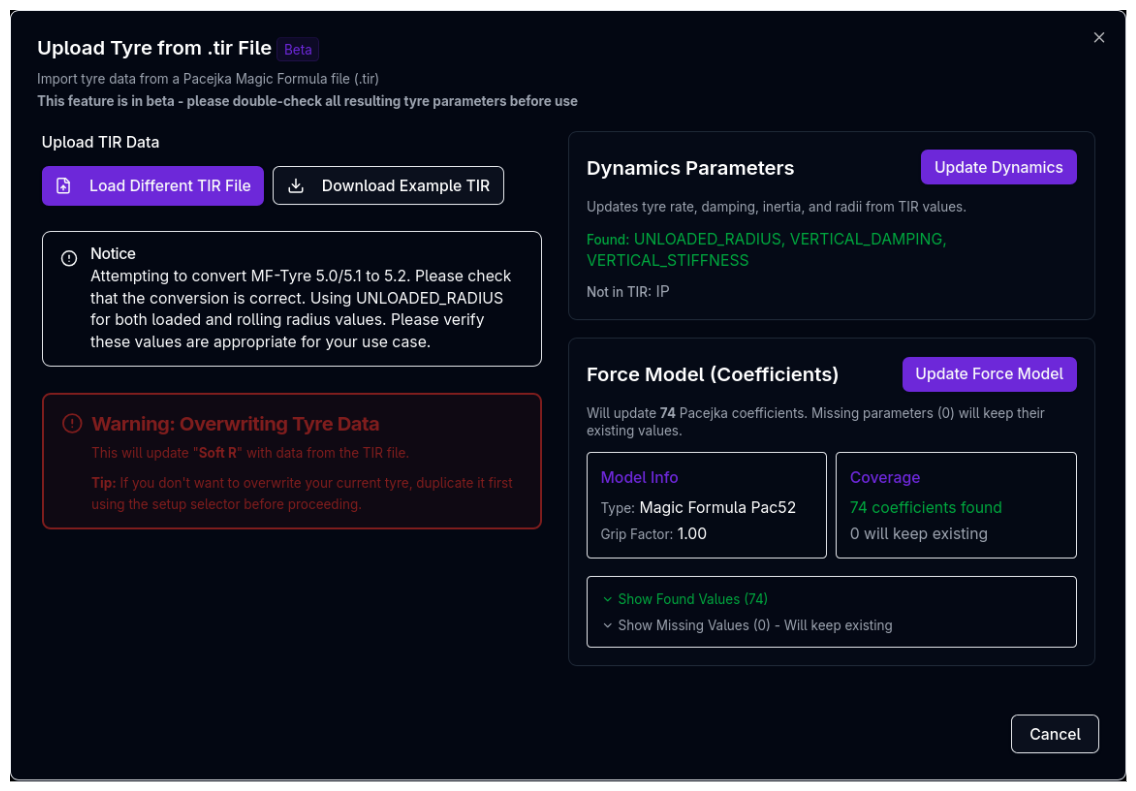The height and width of the screenshot is (791, 1136).
Task: Click the file upload icon on Load button
Action: point(64,186)
